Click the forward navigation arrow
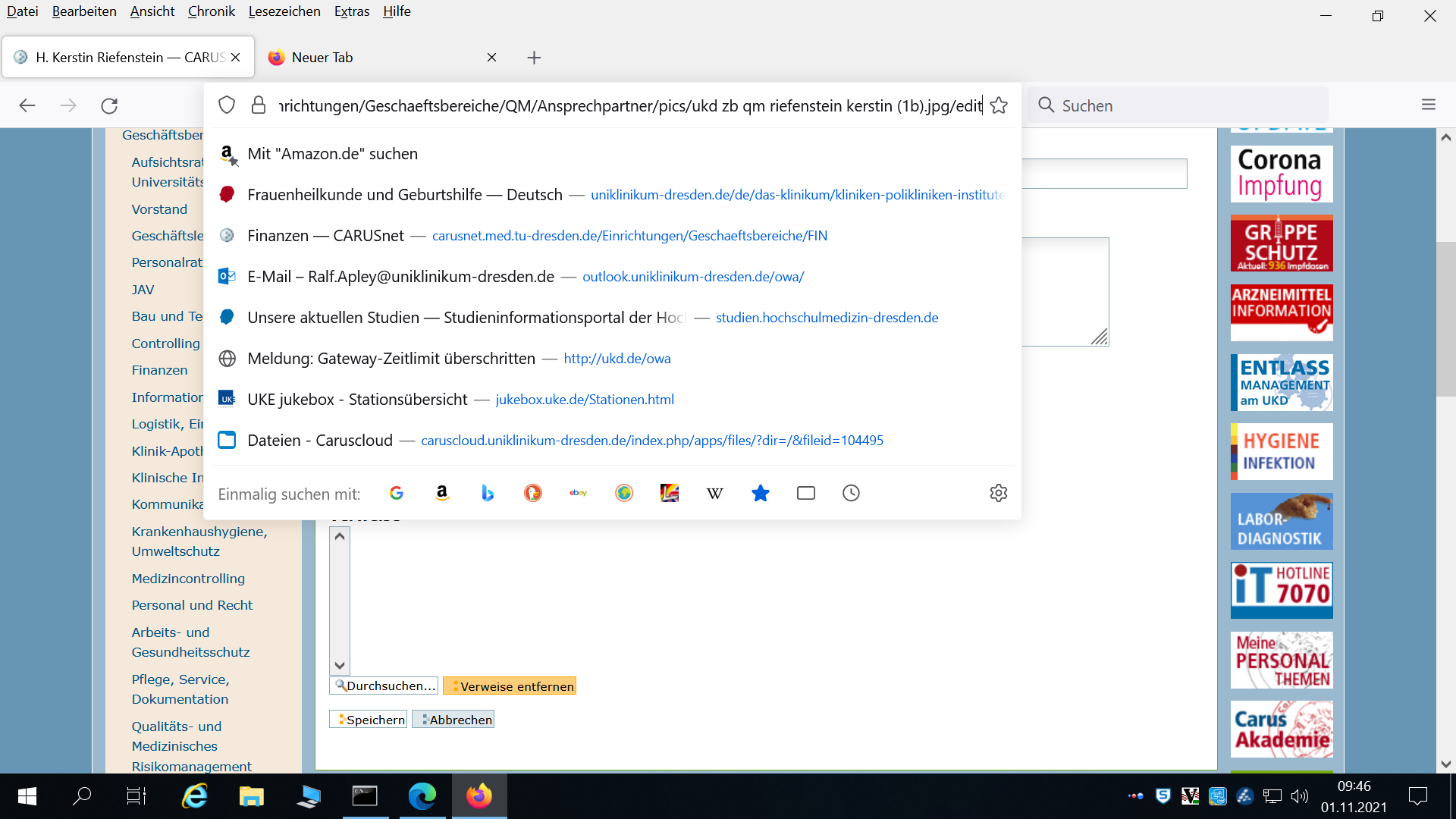The image size is (1456, 819). coord(68,105)
